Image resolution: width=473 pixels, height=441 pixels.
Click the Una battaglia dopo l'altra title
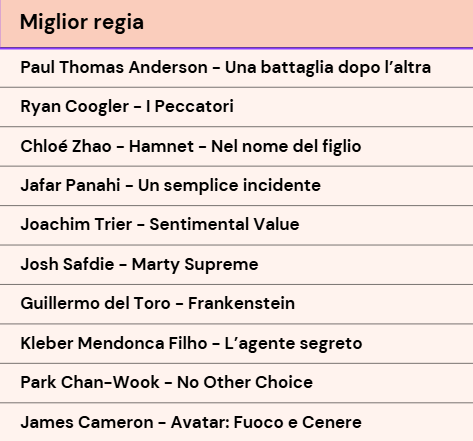[328, 68]
